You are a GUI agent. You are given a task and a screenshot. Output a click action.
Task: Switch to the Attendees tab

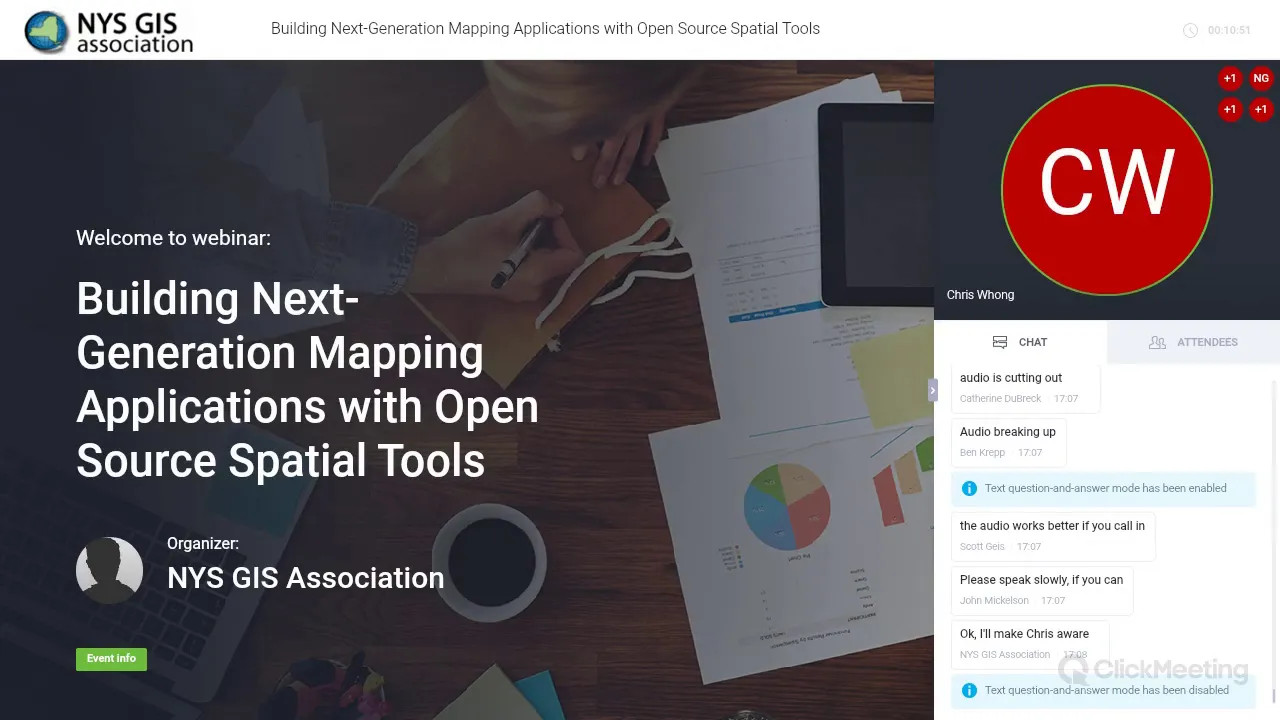point(1193,342)
